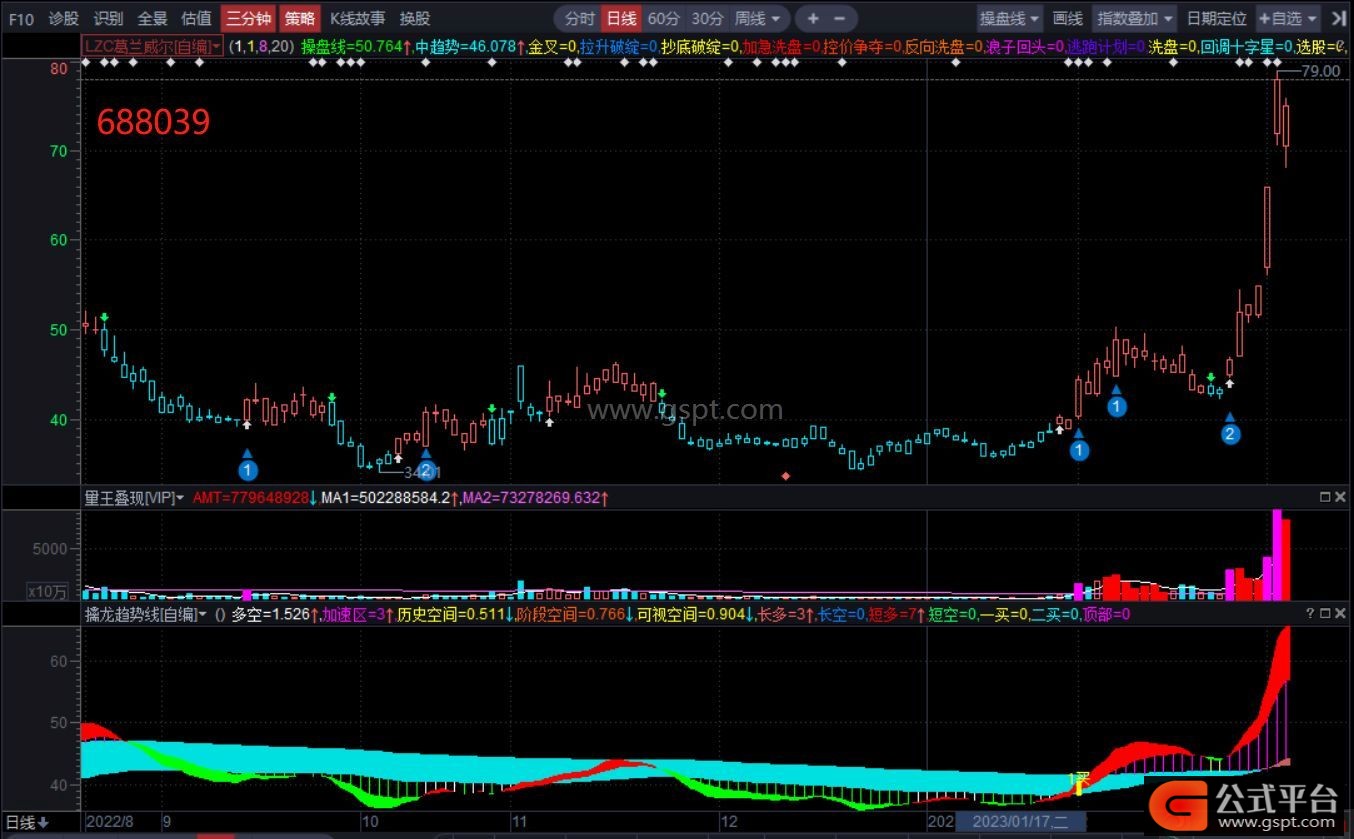Toggle the 策略 strategy button
This screenshot has height=839, width=1354.
point(298,18)
